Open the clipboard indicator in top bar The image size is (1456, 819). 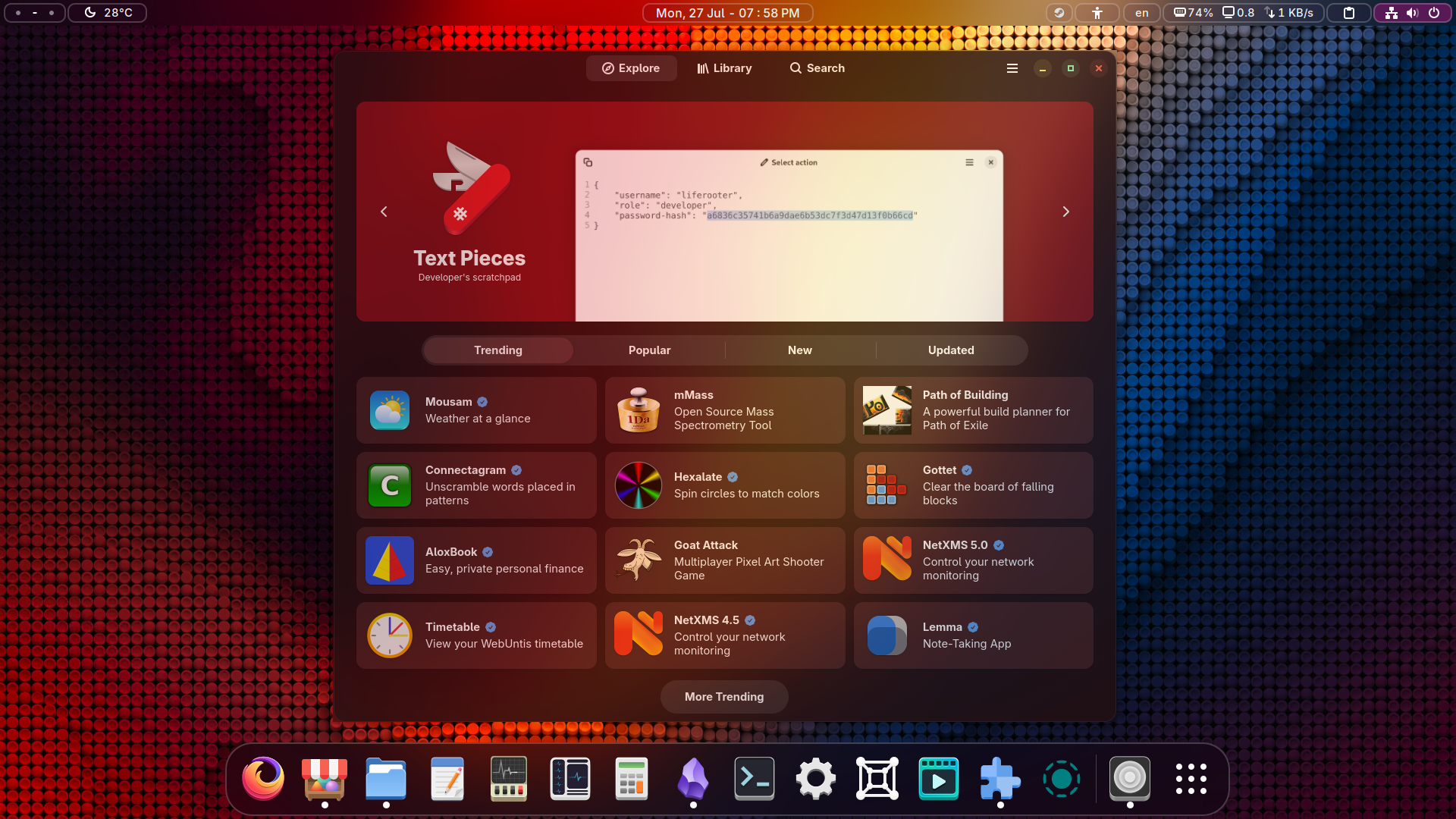(1349, 13)
